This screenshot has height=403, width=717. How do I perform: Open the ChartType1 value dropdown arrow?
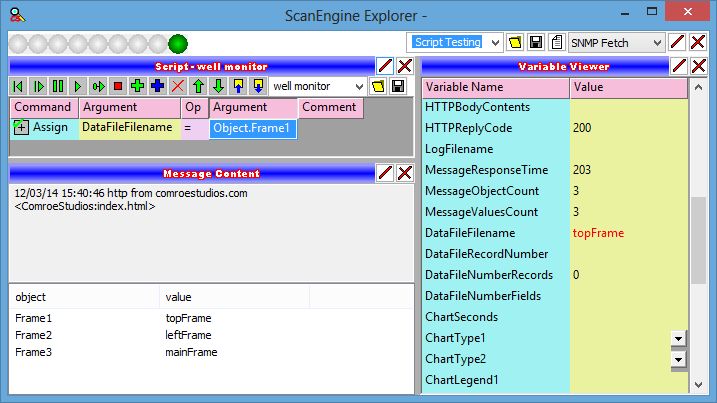[x=677, y=339]
